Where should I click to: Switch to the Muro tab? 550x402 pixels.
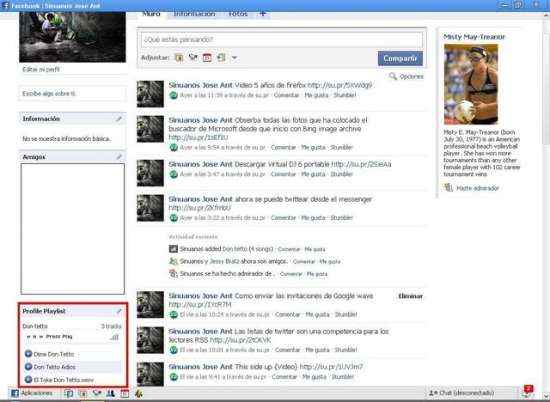(x=151, y=14)
